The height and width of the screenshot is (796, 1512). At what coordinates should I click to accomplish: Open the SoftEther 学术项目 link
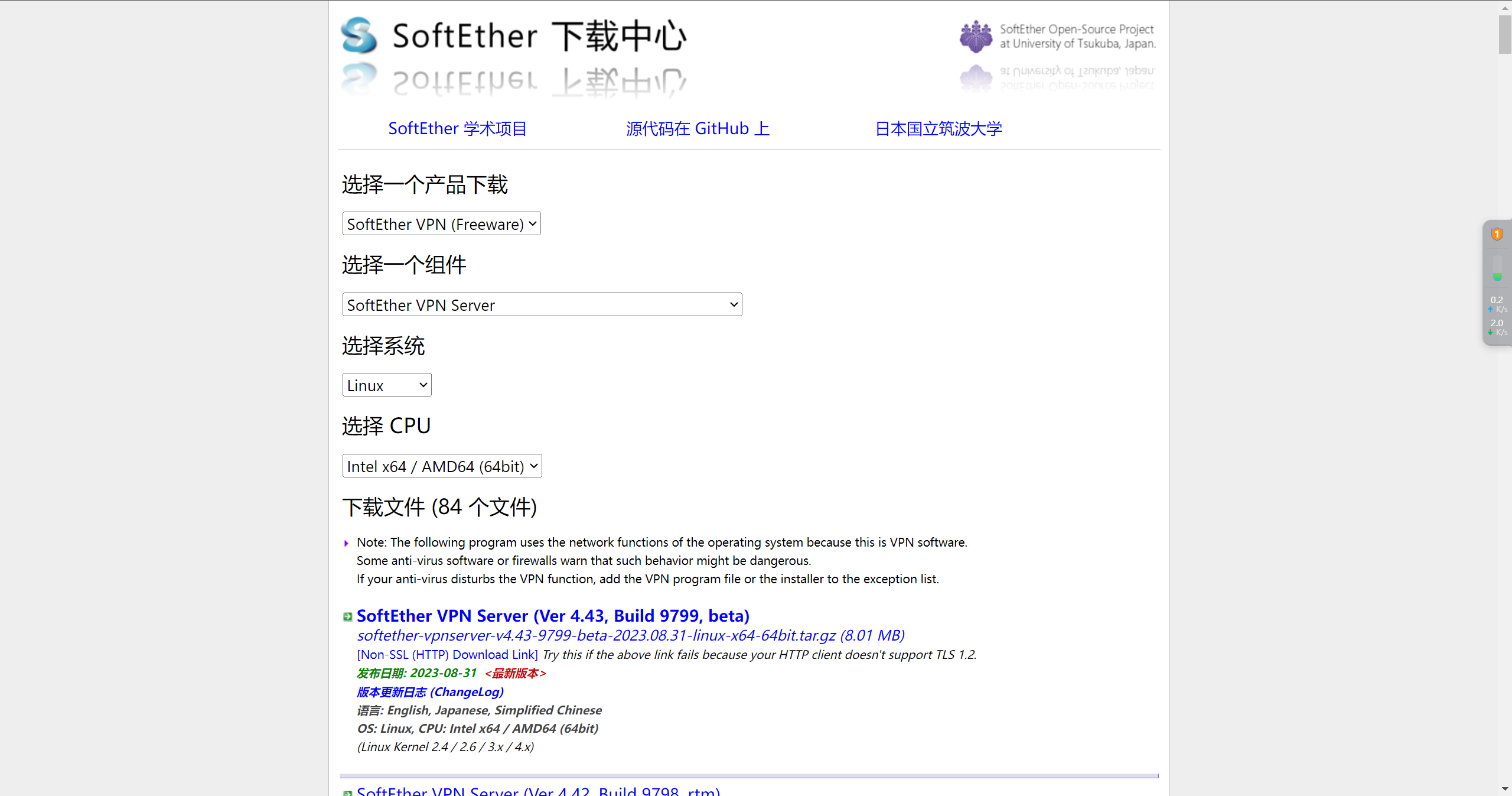pyautogui.click(x=457, y=128)
